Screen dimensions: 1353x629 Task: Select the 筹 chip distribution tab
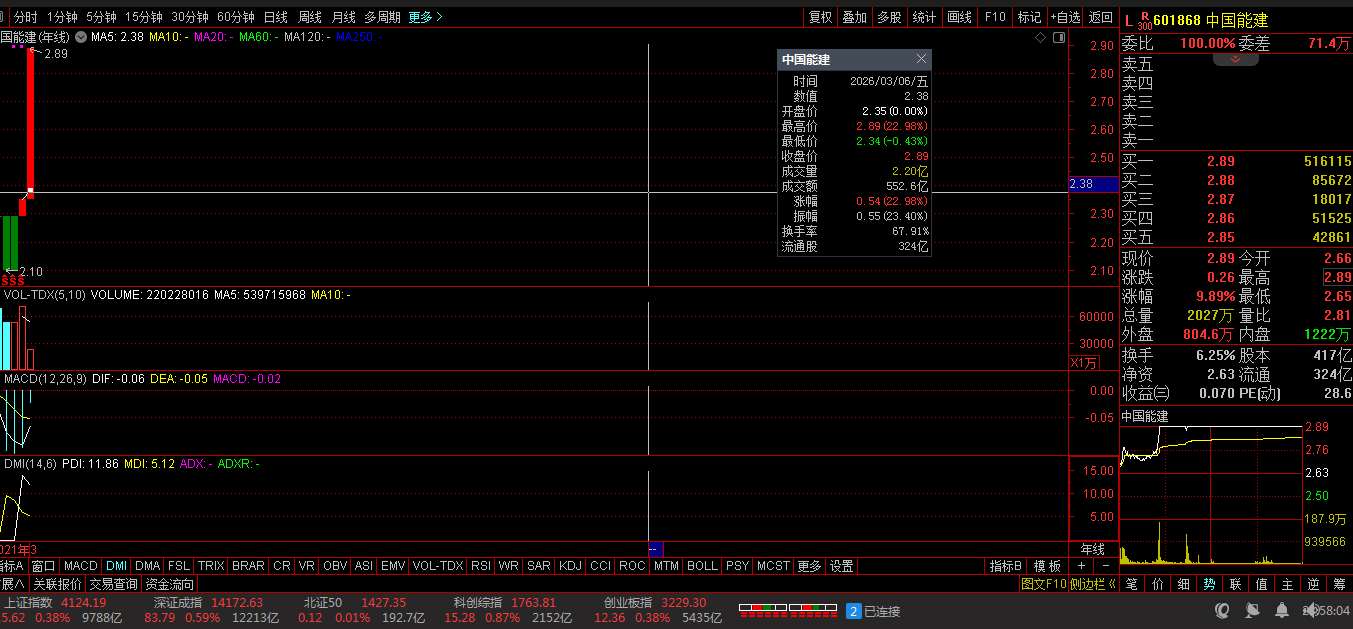tap(1339, 584)
